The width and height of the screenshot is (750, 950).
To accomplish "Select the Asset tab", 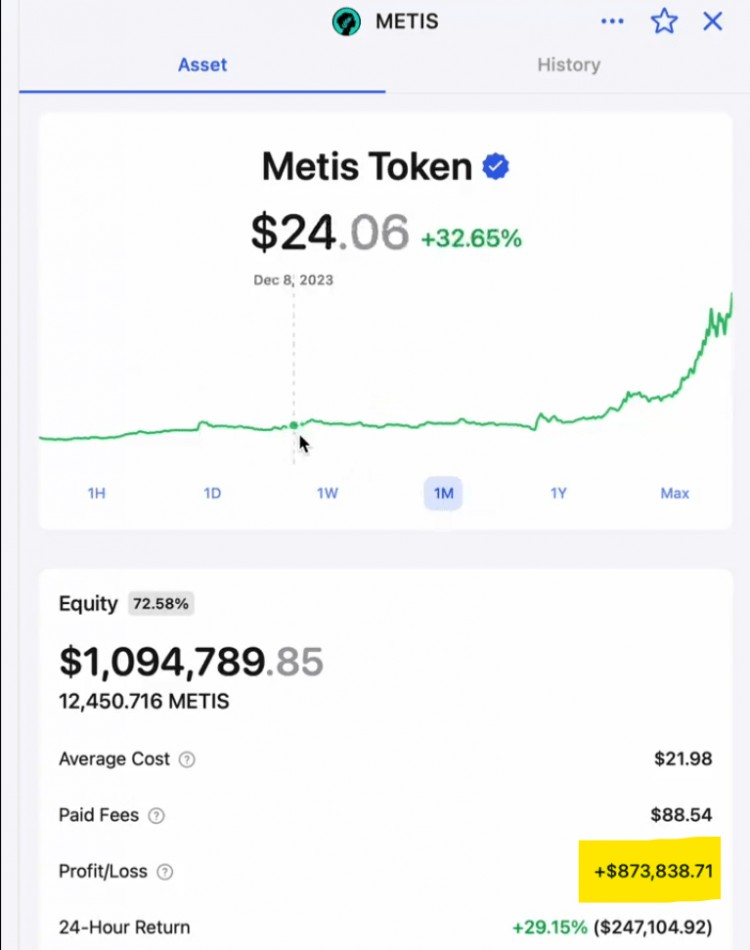I will tap(202, 65).
